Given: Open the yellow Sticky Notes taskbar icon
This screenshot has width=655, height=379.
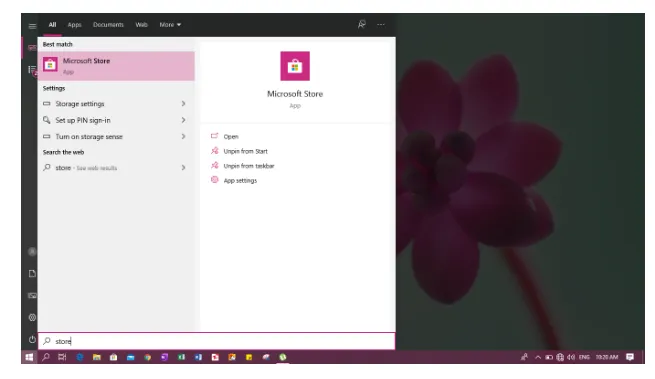Looking at the screenshot, I should click(x=249, y=357).
